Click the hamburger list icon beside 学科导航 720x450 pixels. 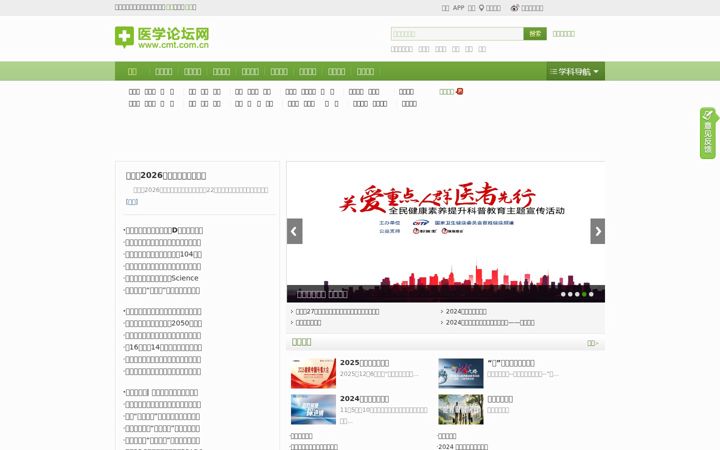pos(553,72)
